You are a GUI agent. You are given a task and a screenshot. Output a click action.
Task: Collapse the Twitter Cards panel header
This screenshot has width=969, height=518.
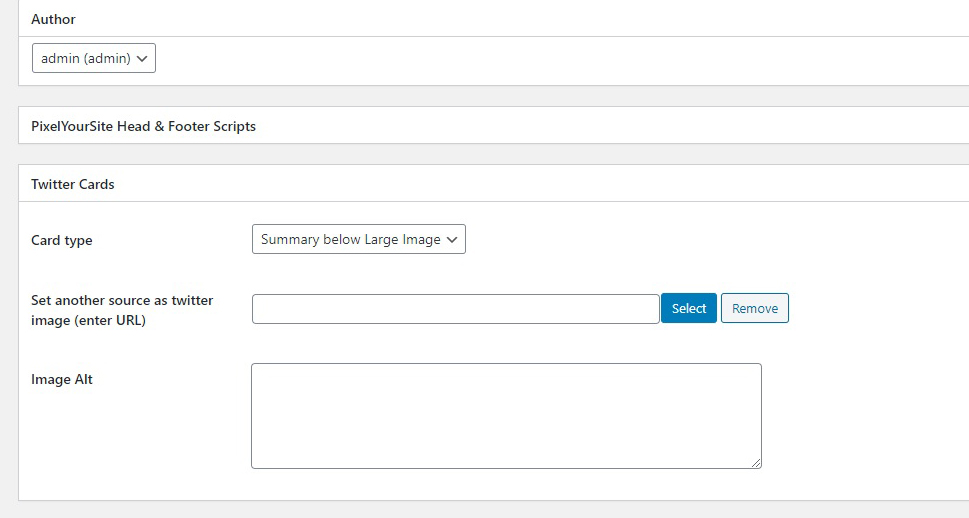point(493,184)
